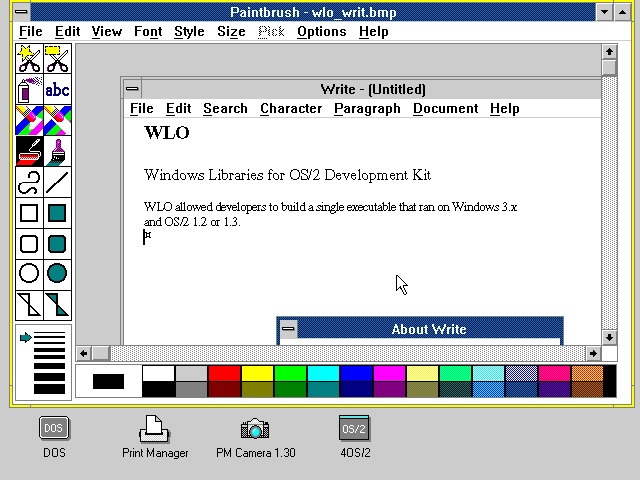This screenshot has width=640, height=480.
Task: Click the vertical scrollbar thumb
Action: coord(609,68)
